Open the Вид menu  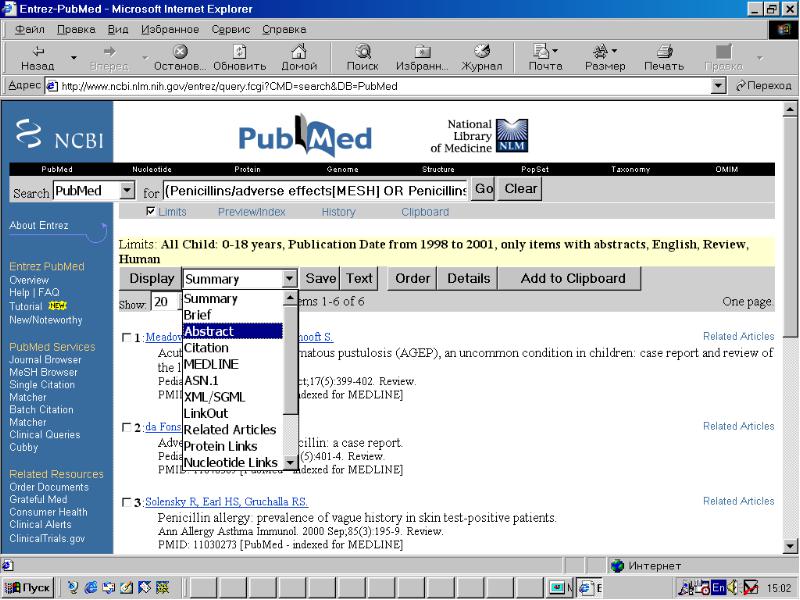coord(118,30)
